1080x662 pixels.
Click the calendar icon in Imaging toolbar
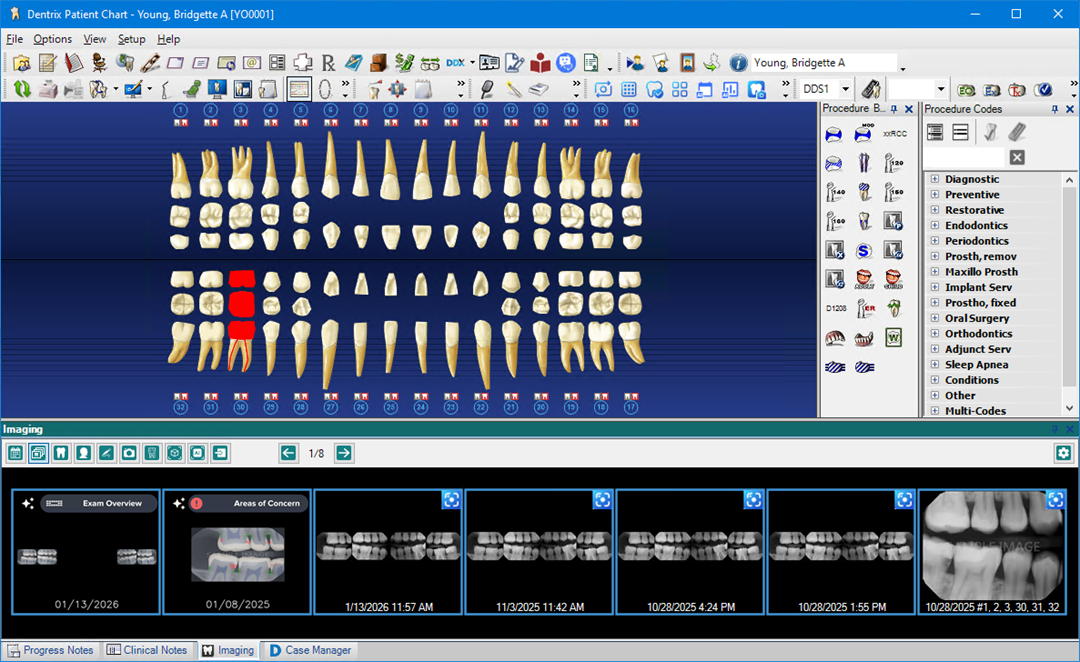[16, 453]
